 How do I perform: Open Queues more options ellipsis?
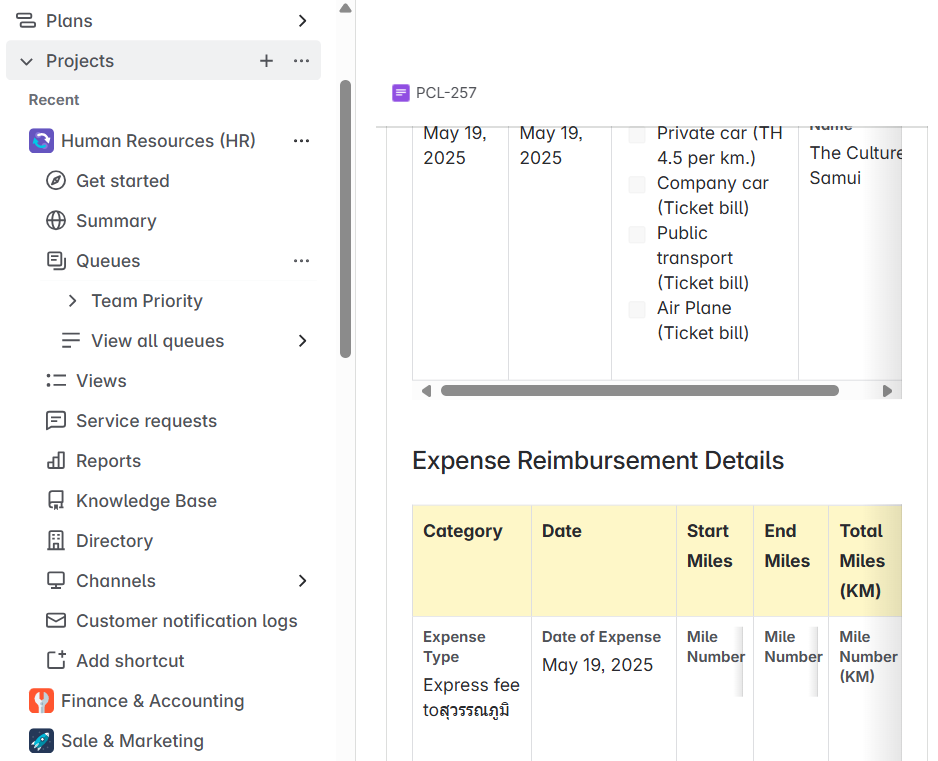point(302,260)
